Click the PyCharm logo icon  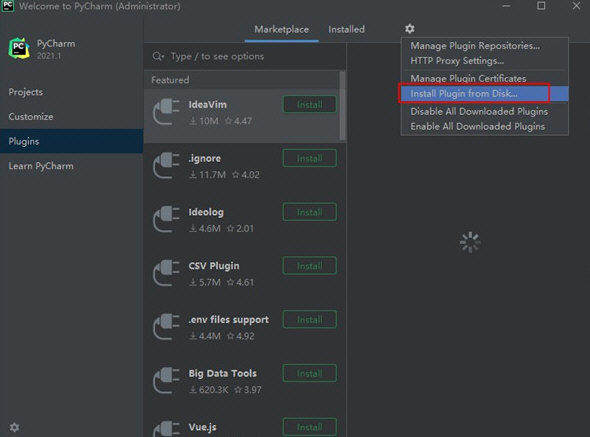(x=19, y=49)
